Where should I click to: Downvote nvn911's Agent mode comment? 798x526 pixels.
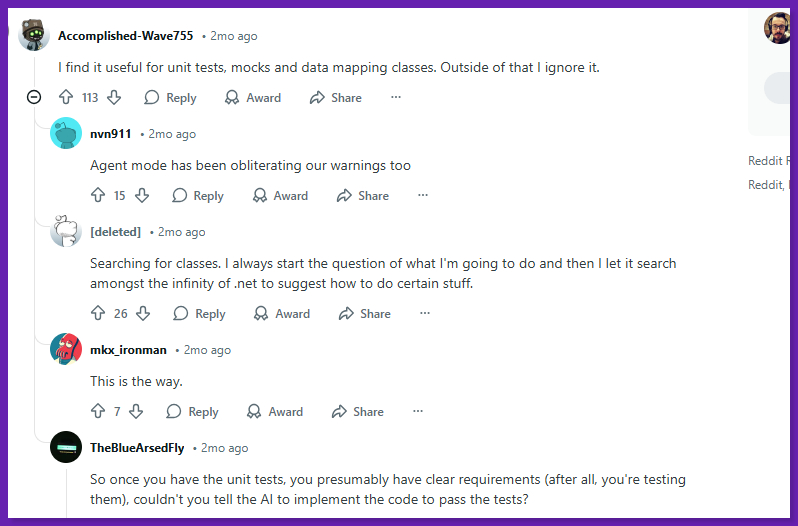(142, 196)
